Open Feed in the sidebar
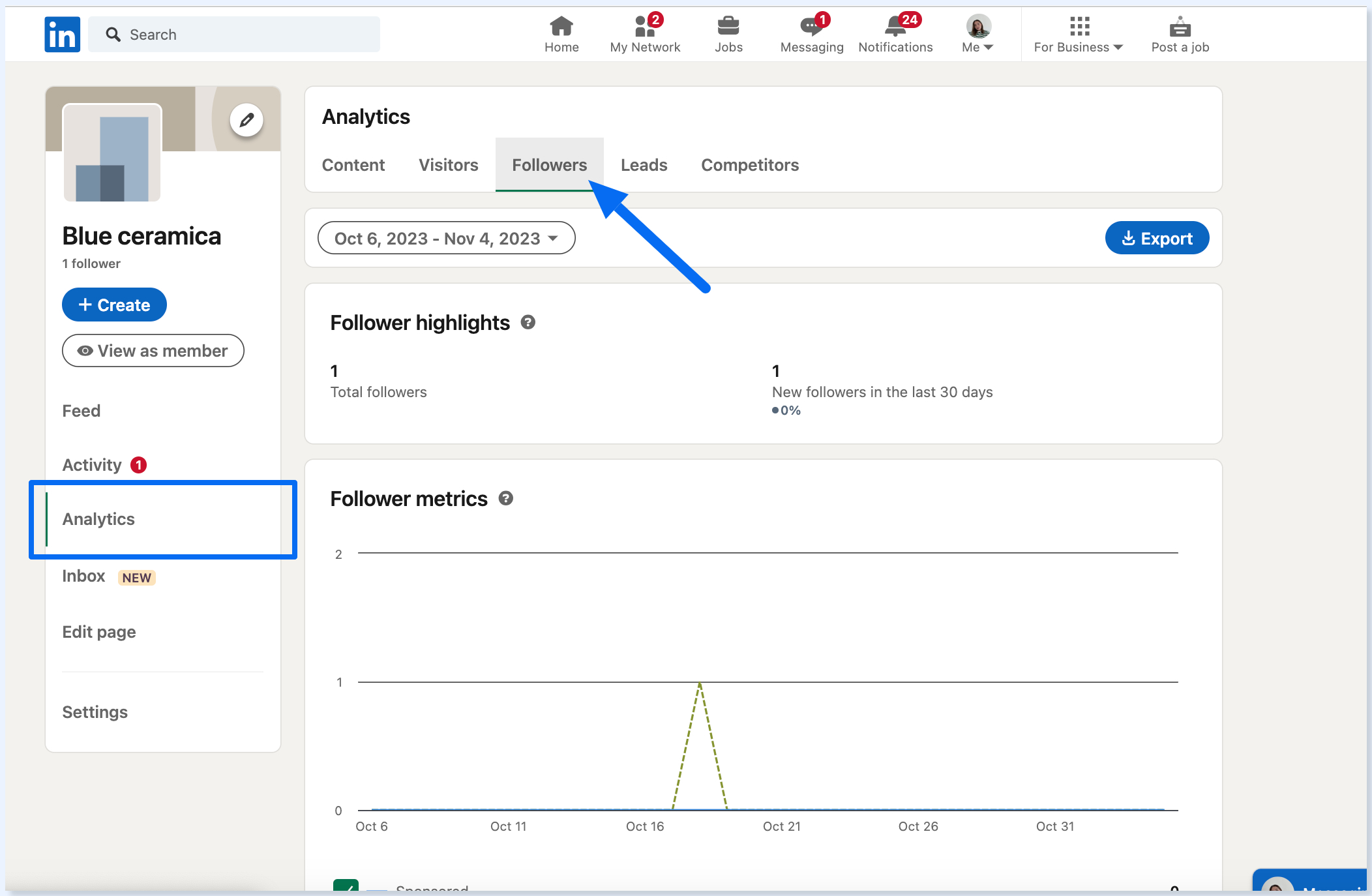The width and height of the screenshot is (1372, 896). [x=82, y=411]
